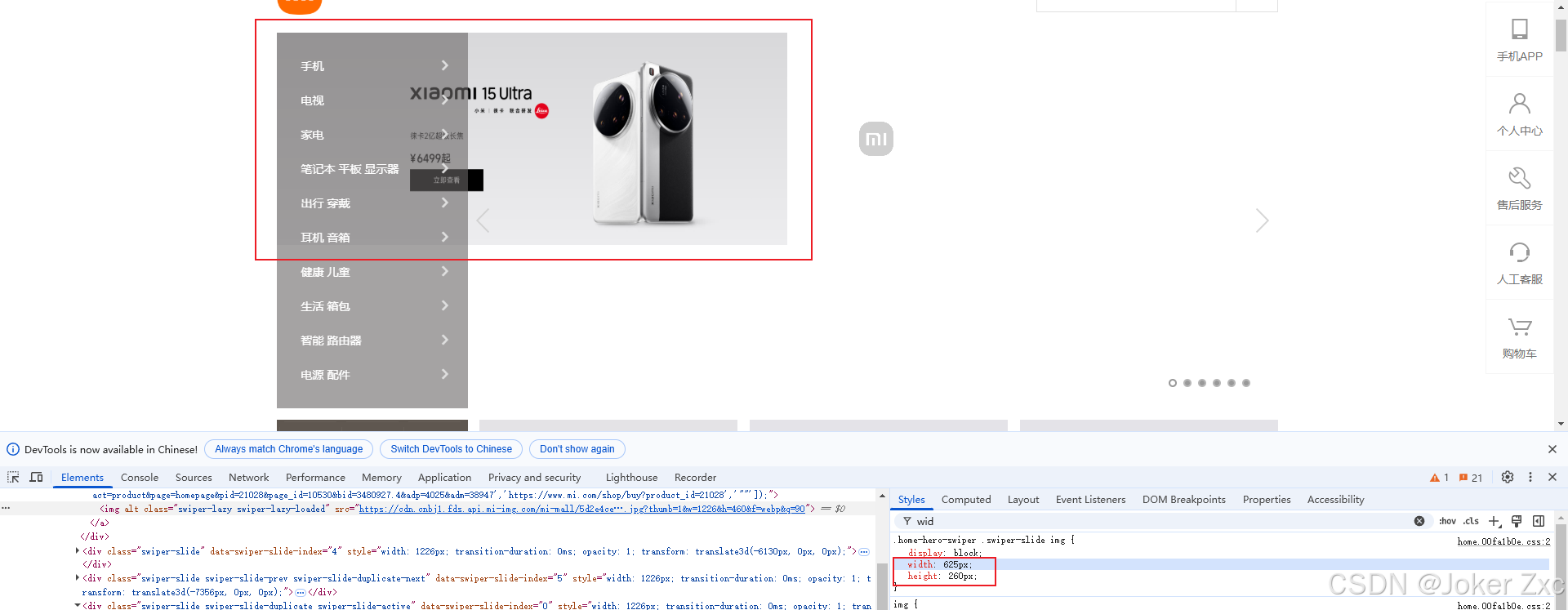Image resolution: width=1568 pixels, height=610 pixels.
Task: Switch to Event Listeners tab
Action: (1090, 500)
